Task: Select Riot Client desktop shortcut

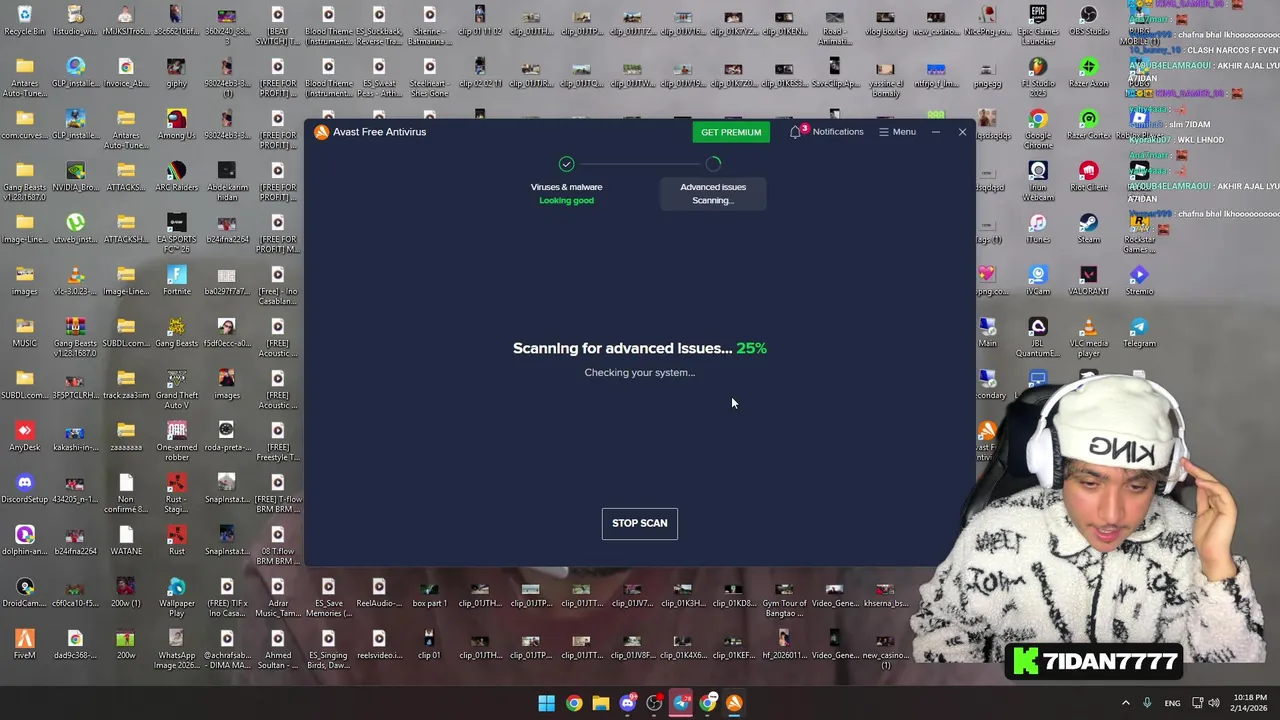Action: pos(1088,176)
